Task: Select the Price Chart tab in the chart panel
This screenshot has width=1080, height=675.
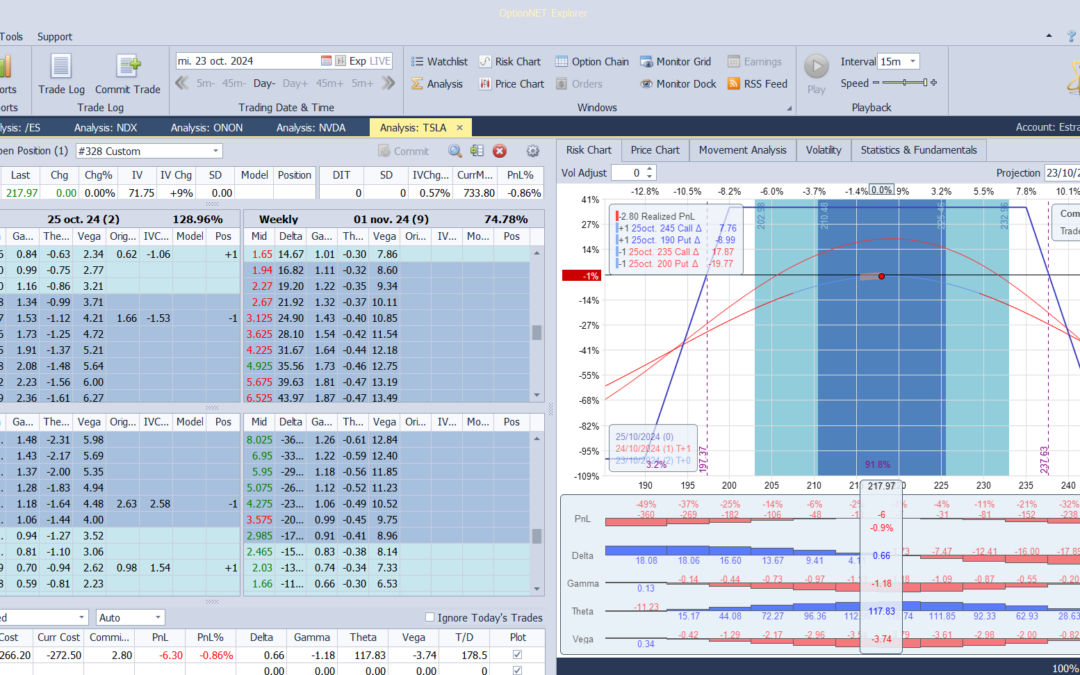Action: (x=655, y=150)
